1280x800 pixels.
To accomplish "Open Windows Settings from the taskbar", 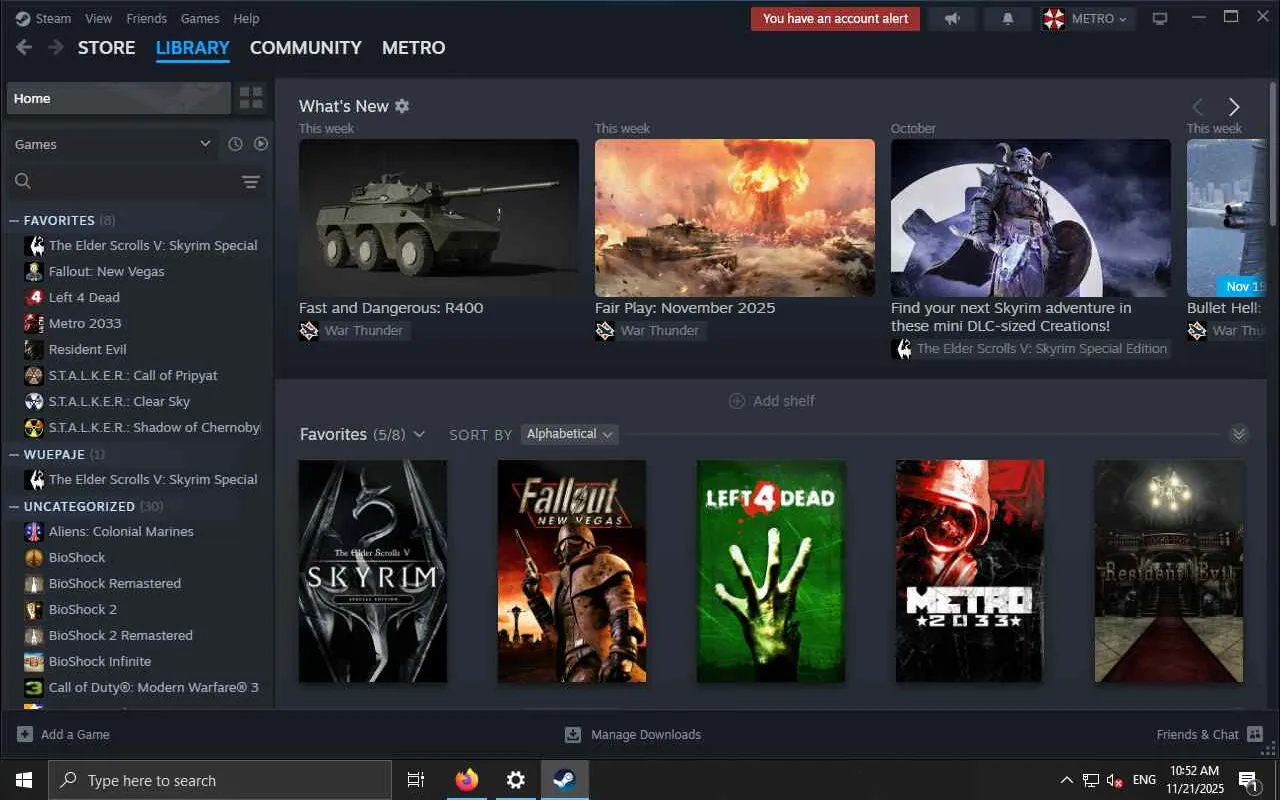I will 515,780.
